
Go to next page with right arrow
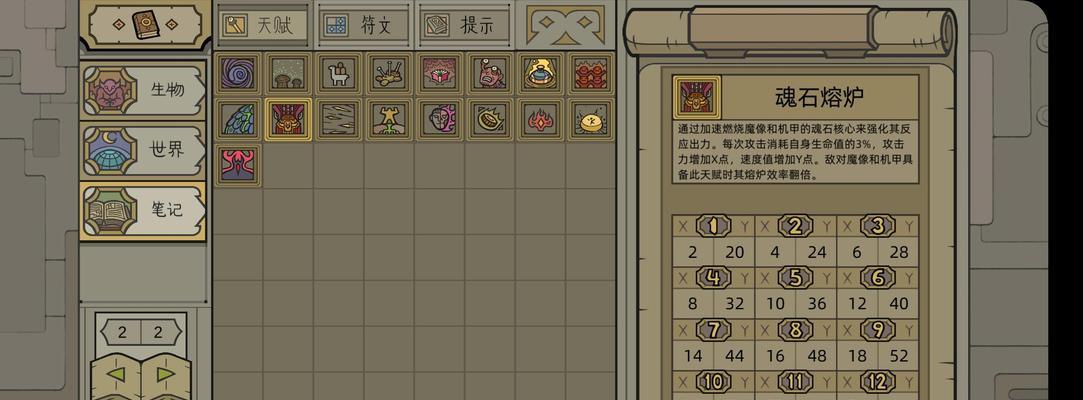click(166, 376)
